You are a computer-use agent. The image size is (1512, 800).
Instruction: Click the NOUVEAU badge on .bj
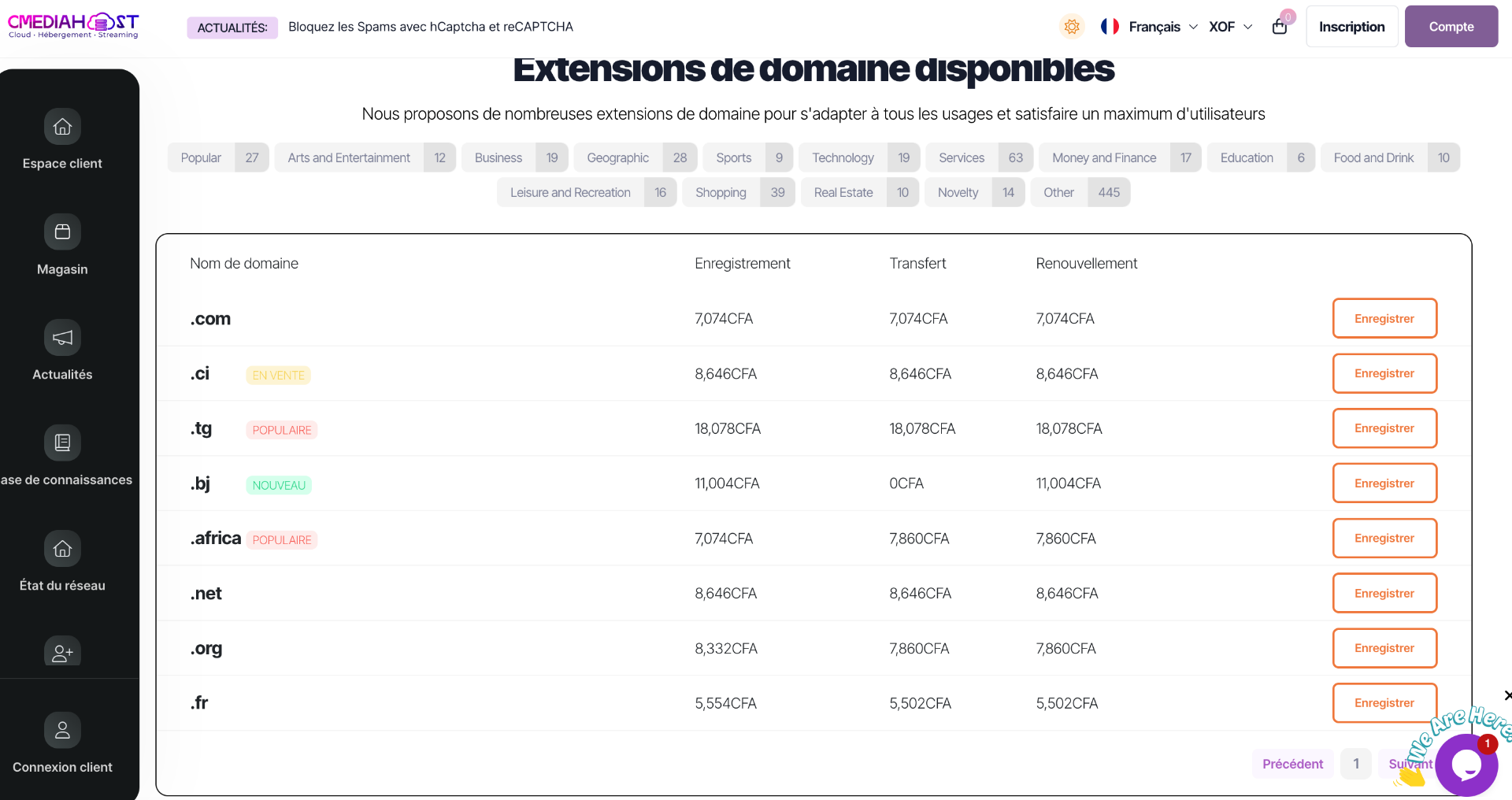click(279, 485)
